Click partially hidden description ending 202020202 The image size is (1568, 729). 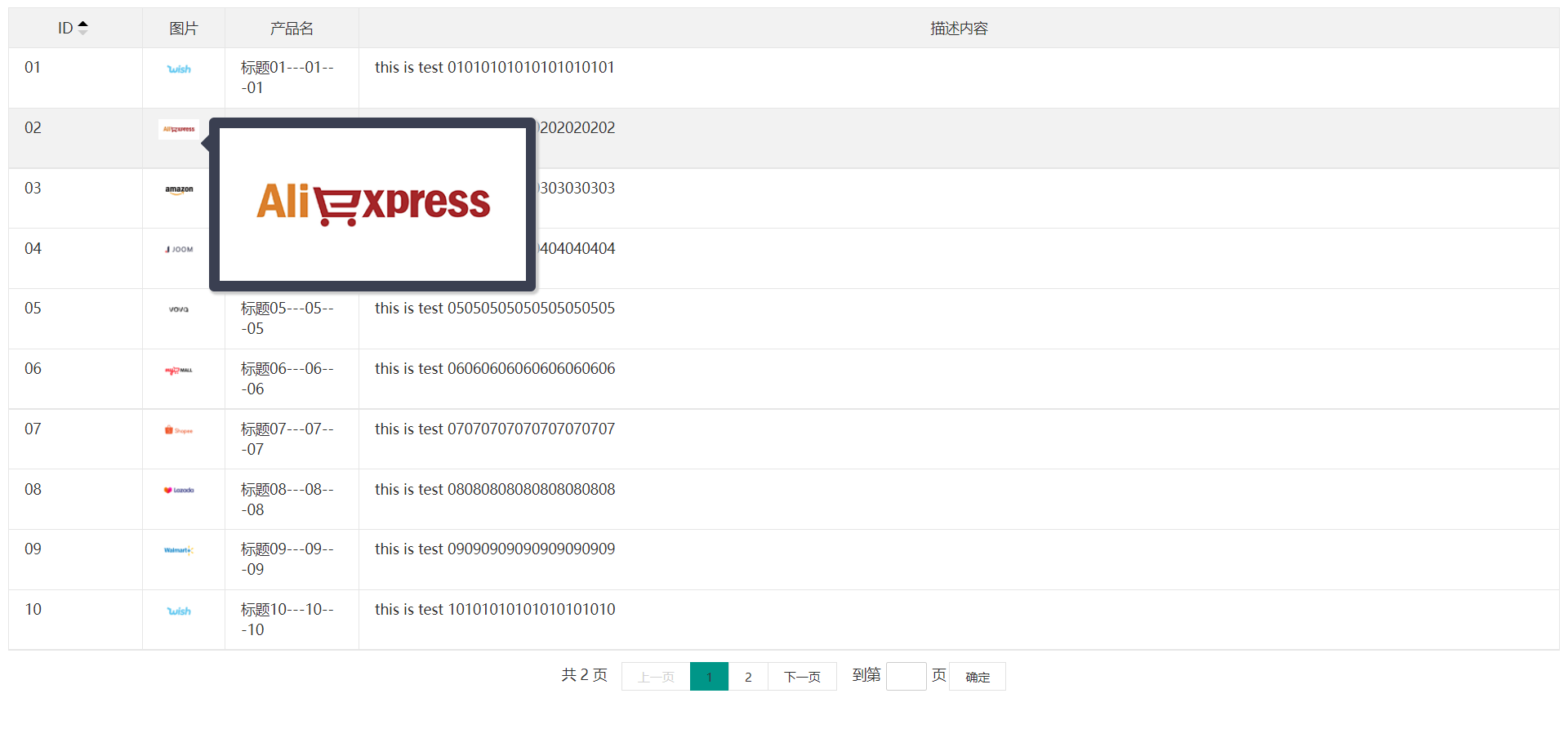coord(577,128)
